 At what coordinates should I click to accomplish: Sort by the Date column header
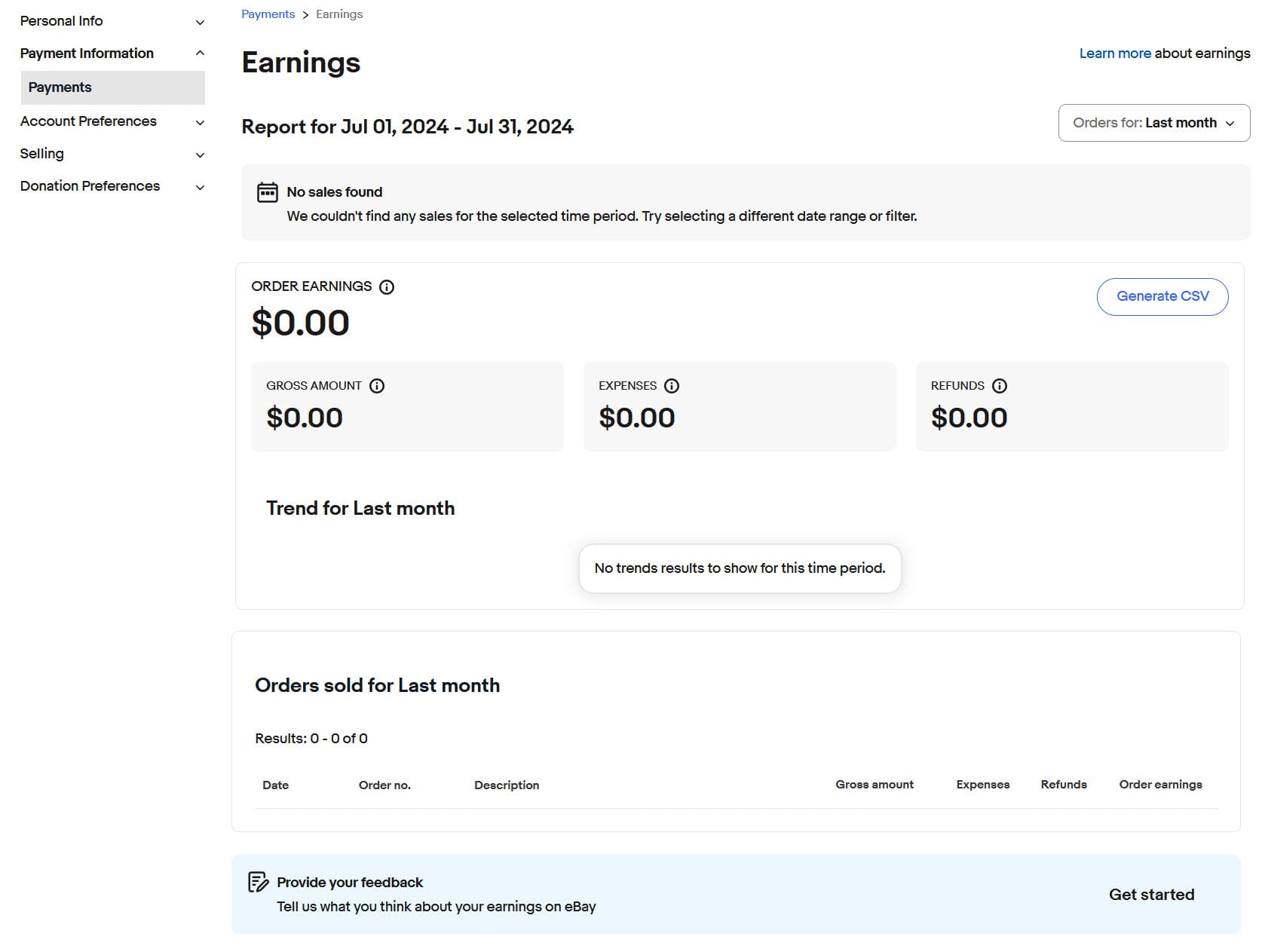coord(275,785)
